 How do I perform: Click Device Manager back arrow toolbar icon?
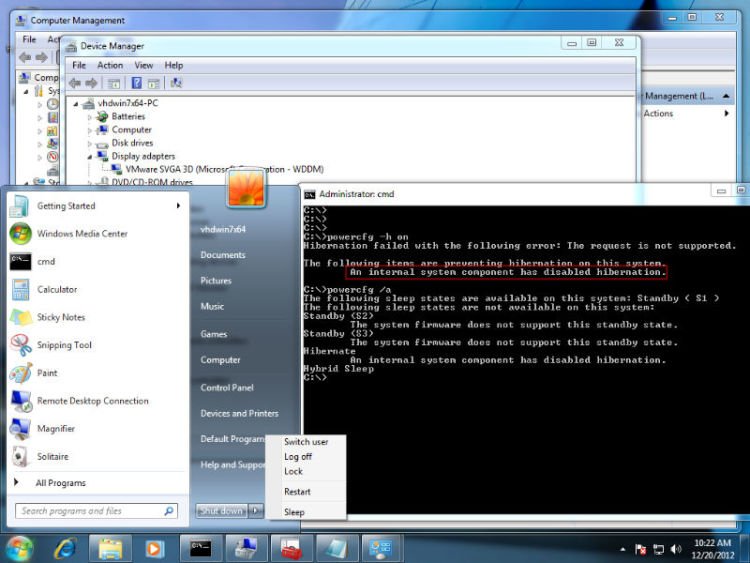pyautogui.click(x=75, y=83)
